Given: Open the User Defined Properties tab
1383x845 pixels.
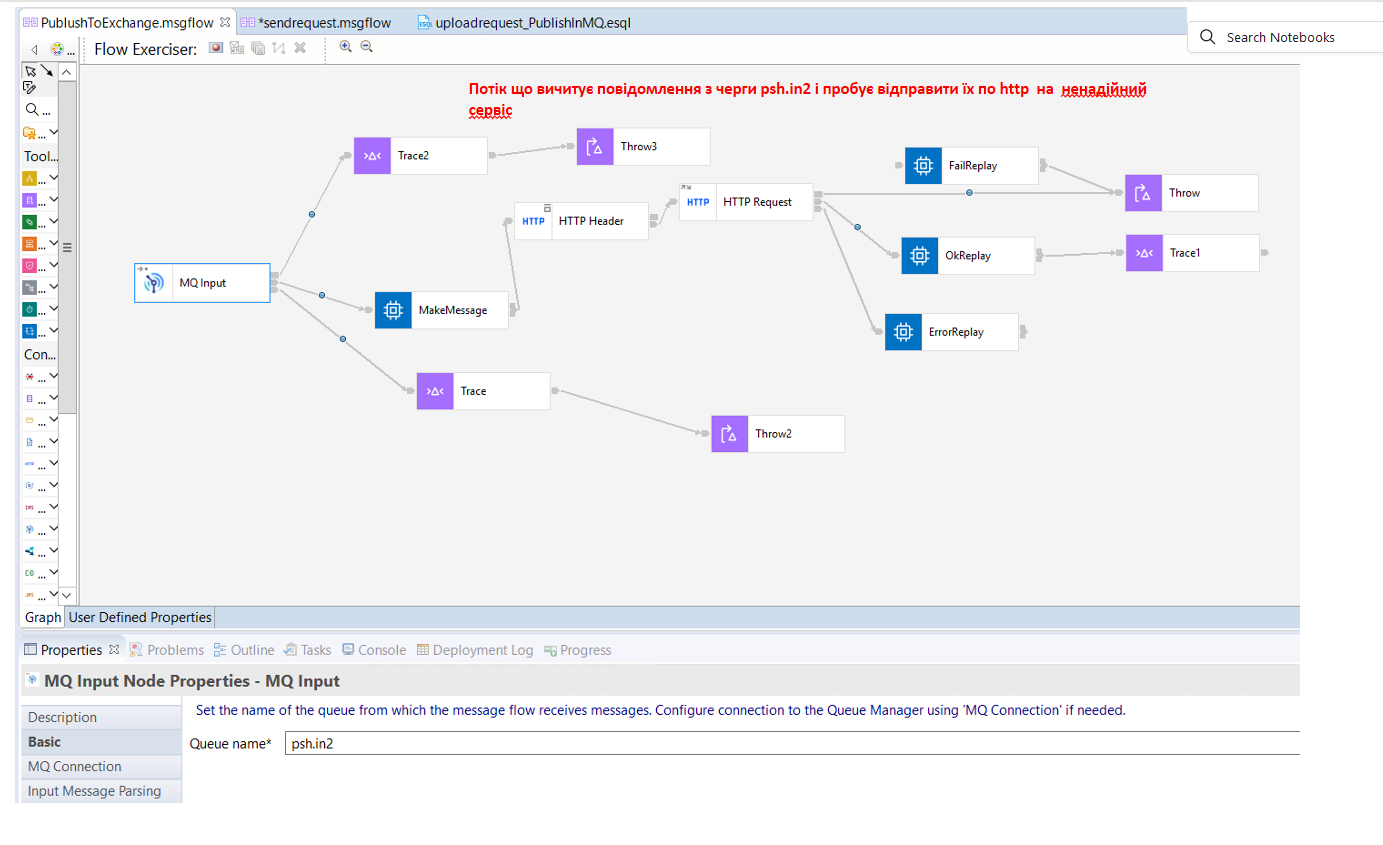Looking at the screenshot, I should pos(140,618).
